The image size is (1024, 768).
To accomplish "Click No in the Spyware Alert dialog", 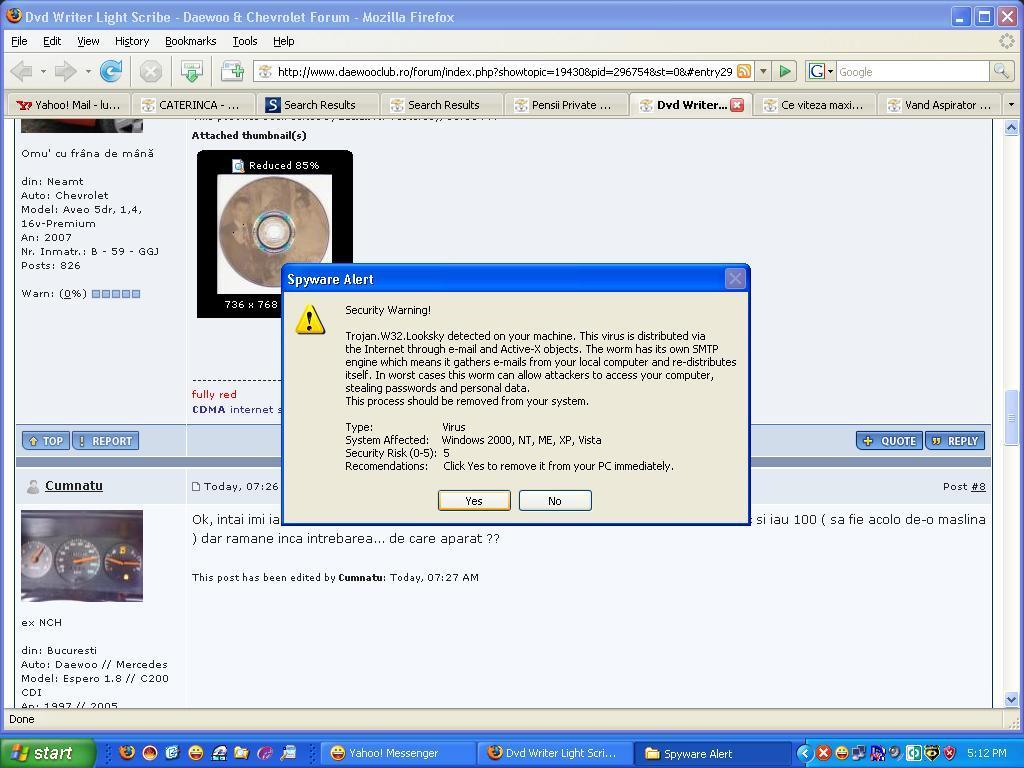I will pos(554,501).
